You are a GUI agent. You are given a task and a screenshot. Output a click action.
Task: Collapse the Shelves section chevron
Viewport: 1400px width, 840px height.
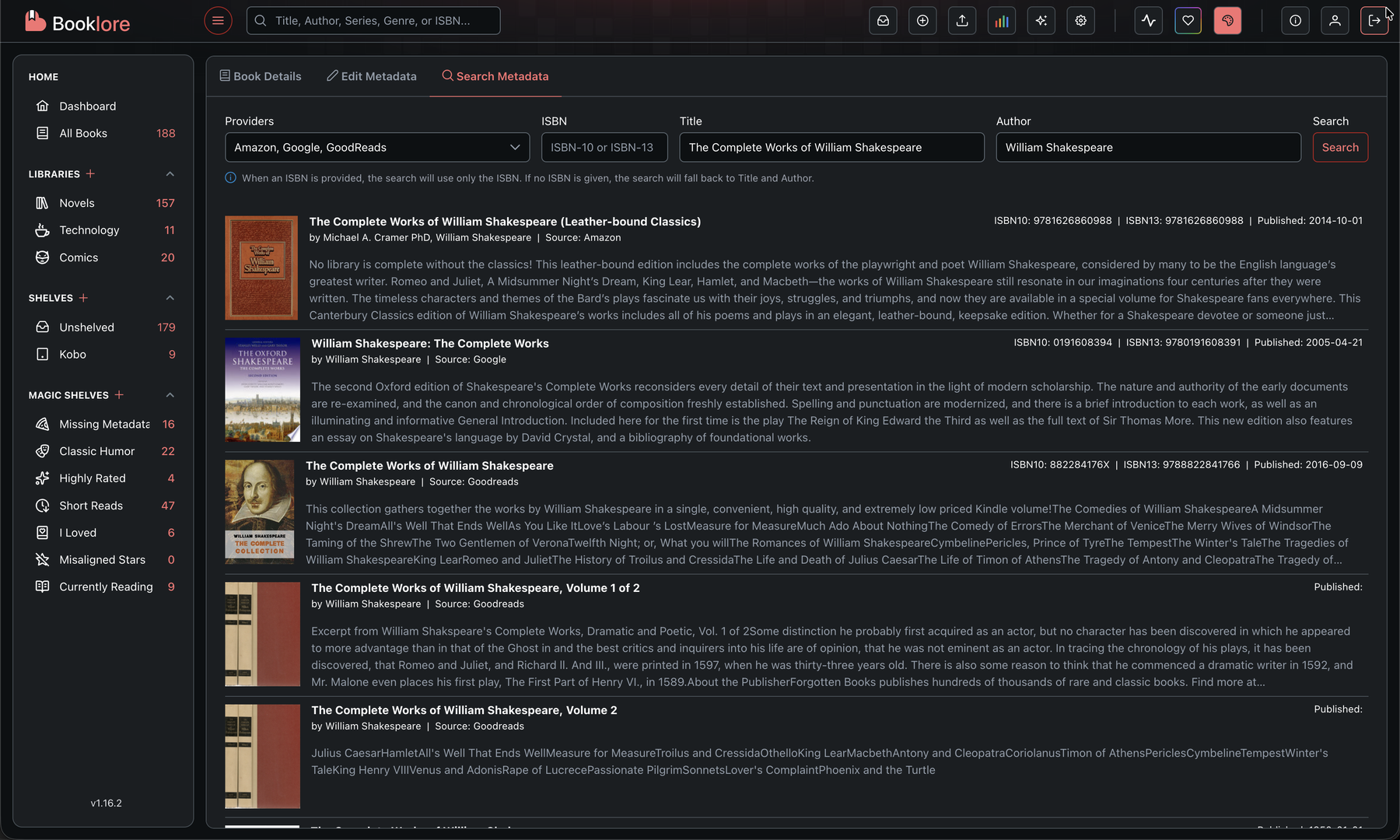(170, 297)
